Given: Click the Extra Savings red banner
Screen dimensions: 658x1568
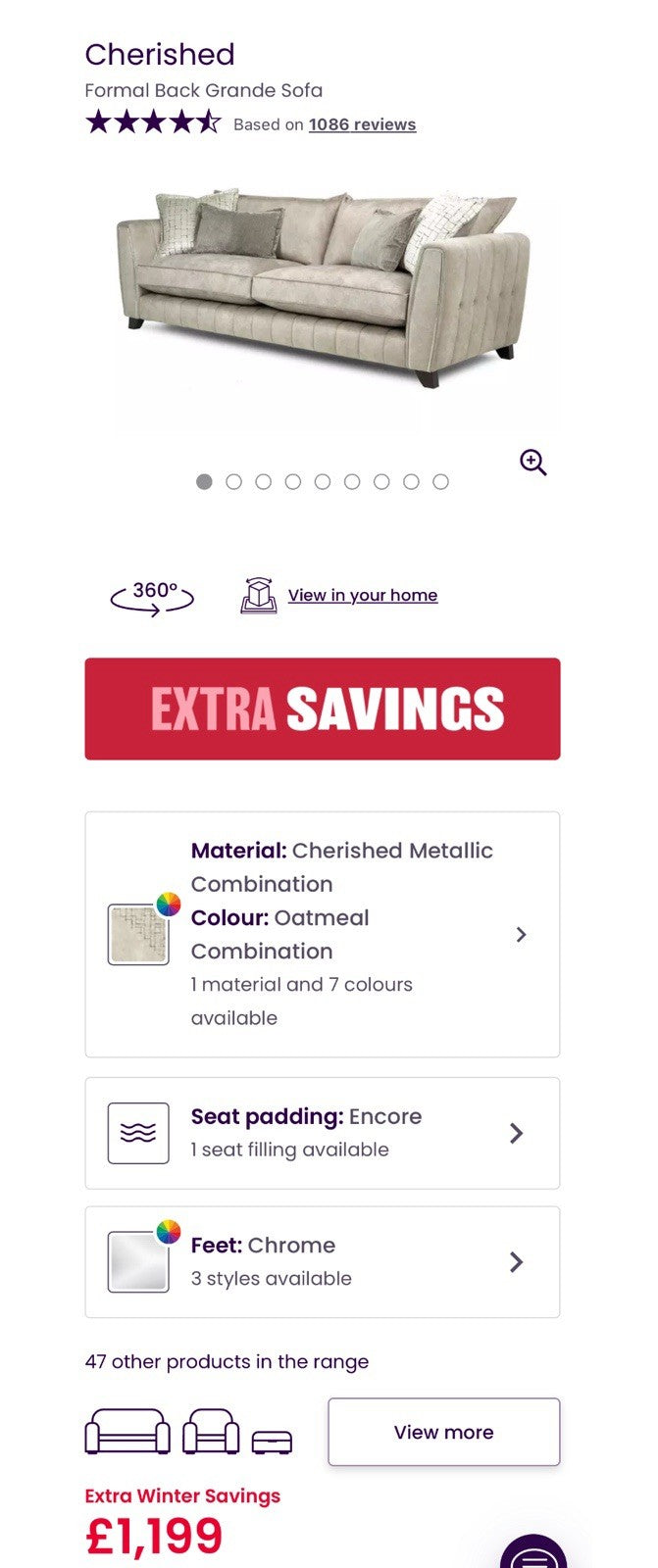Looking at the screenshot, I should click(x=323, y=709).
